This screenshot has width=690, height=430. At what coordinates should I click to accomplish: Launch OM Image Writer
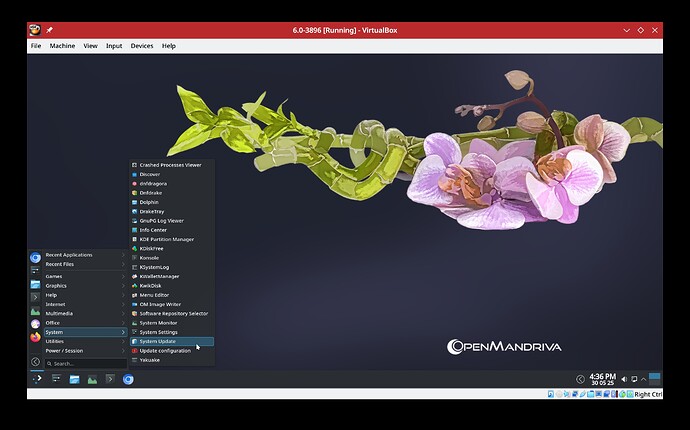pos(172,304)
